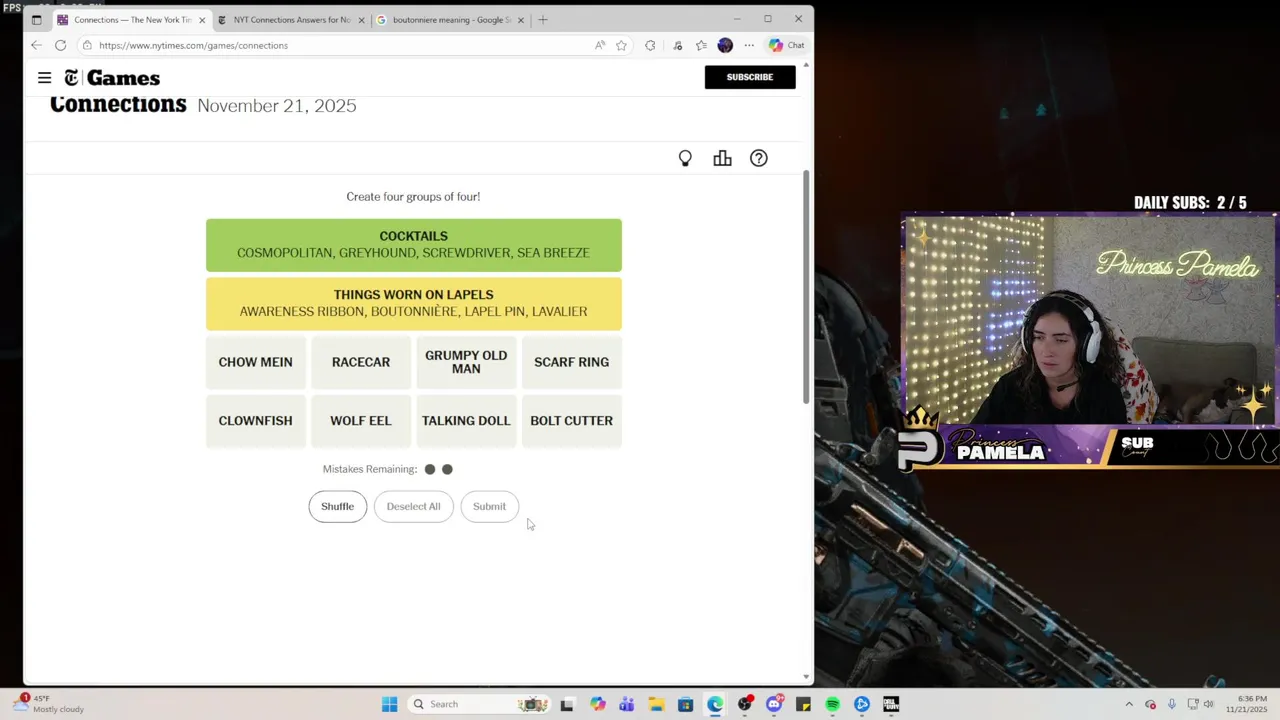Open the Windows Start menu

(x=389, y=704)
